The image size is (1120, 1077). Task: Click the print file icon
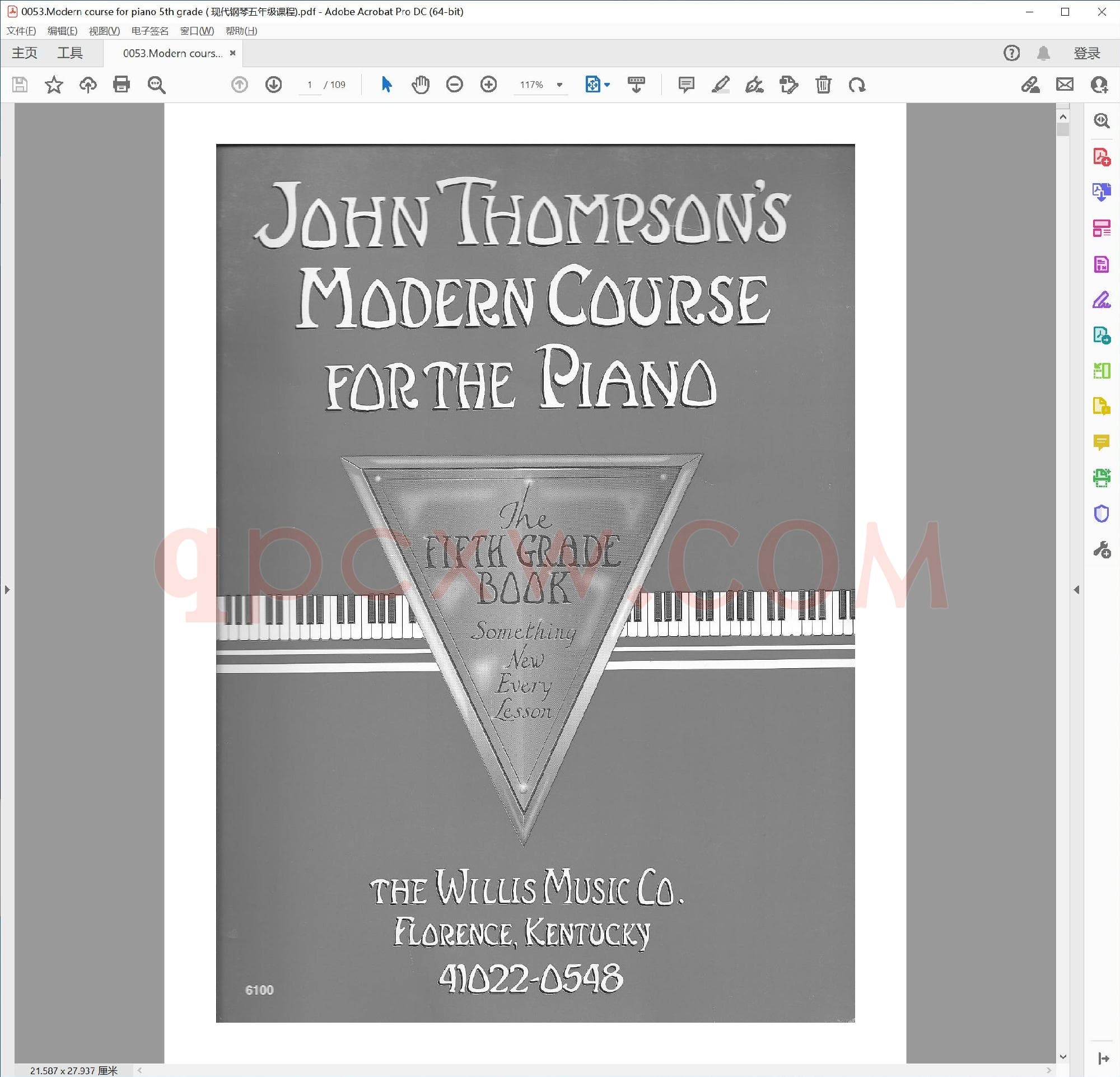121,85
